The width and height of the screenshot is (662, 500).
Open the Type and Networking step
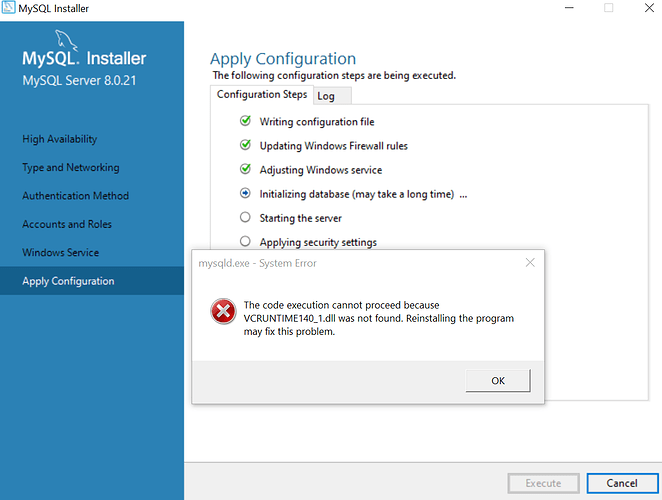pos(70,168)
